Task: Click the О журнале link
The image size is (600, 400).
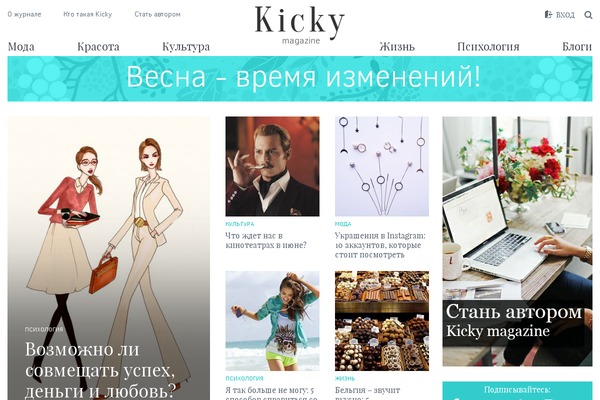Action: pos(24,14)
